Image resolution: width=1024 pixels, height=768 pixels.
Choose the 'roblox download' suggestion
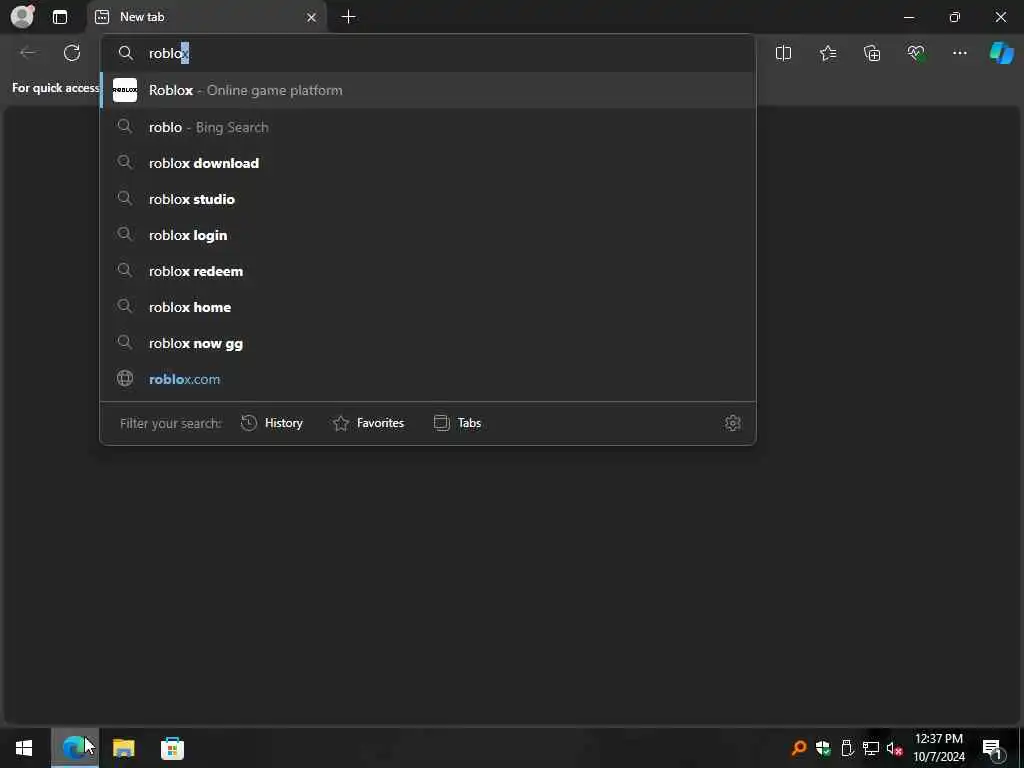click(x=428, y=163)
